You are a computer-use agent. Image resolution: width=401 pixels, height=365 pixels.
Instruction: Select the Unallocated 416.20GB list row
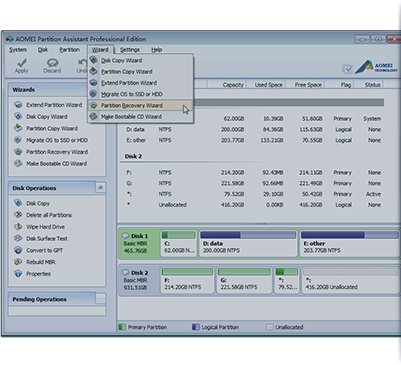click(x=253, y=205)
